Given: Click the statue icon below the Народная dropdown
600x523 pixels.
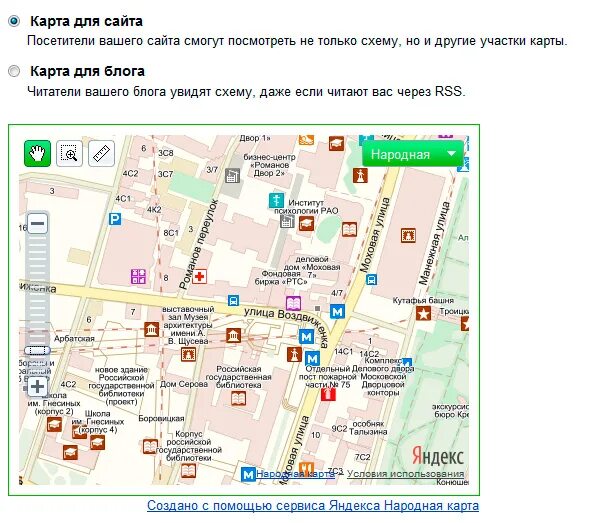Looking at the screenshot, I should click(x=360, y=176).
